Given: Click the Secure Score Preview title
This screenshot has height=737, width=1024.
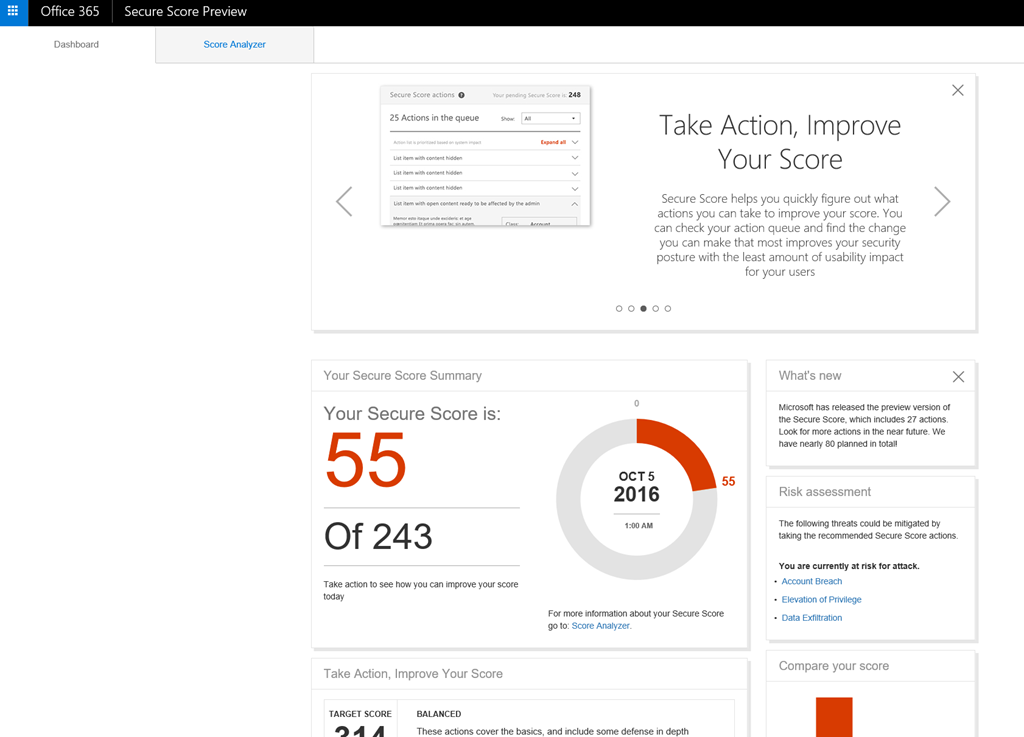Looking at the screenshot, I should pos(185,12).
